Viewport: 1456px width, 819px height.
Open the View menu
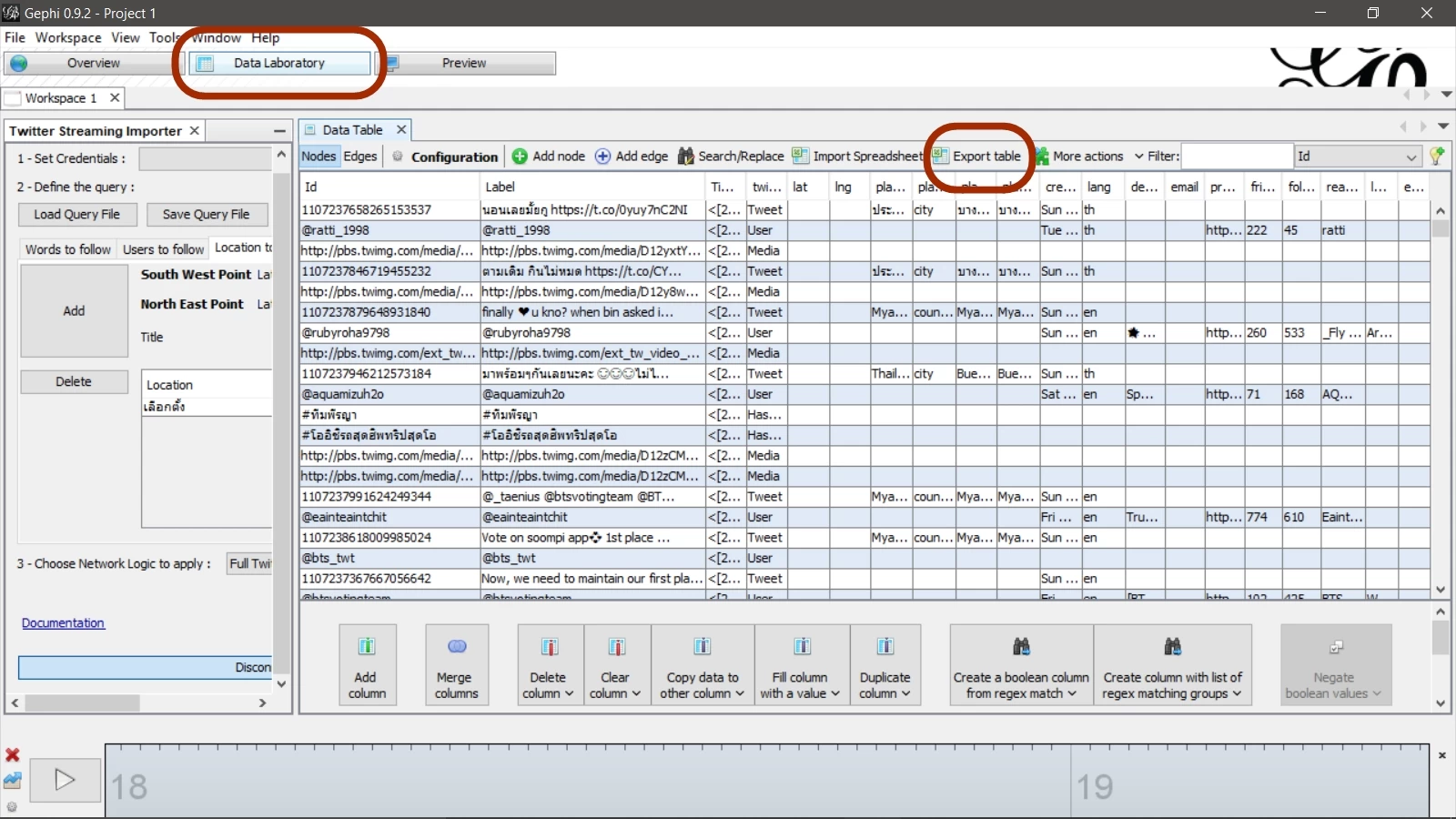(x=126, y=37)
